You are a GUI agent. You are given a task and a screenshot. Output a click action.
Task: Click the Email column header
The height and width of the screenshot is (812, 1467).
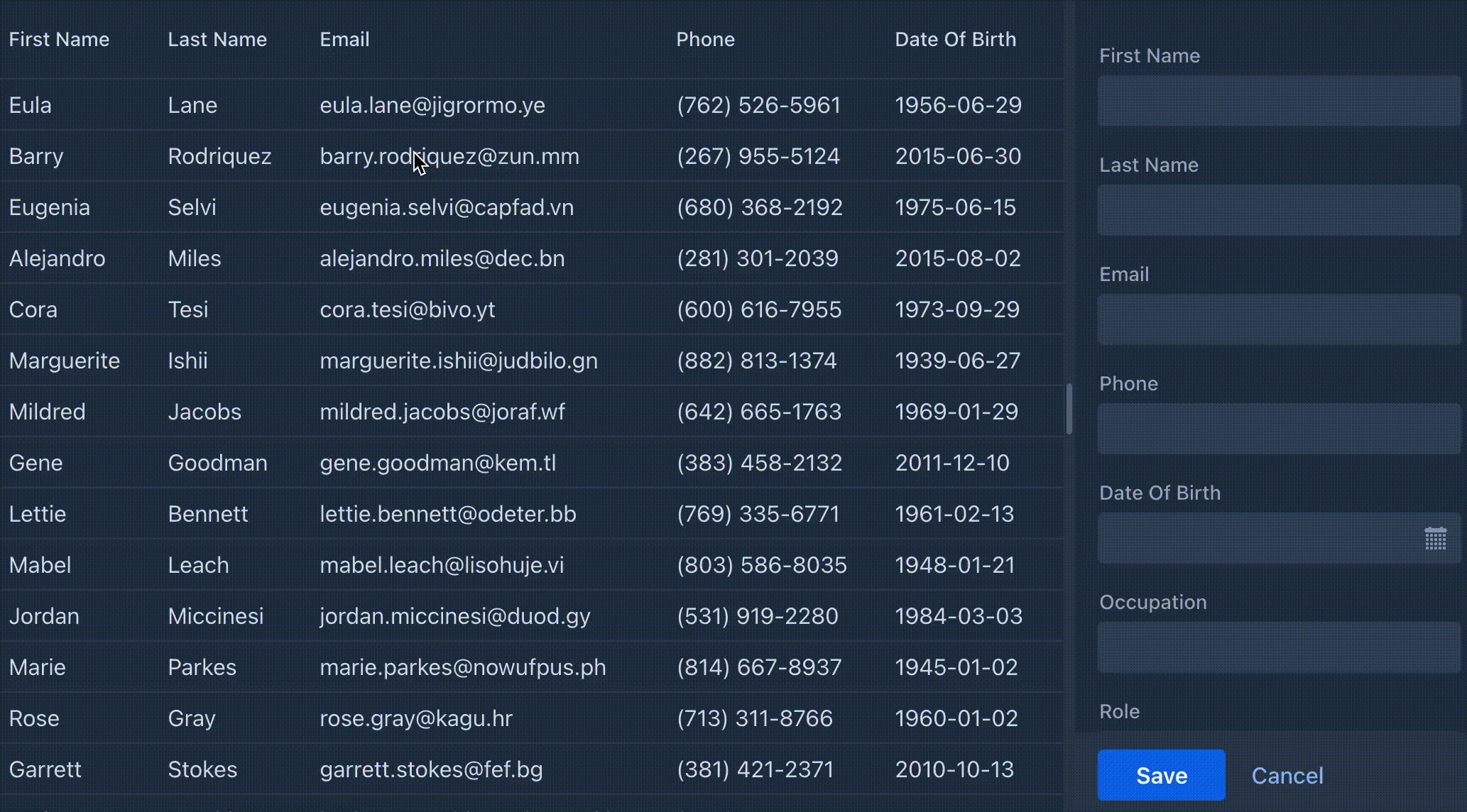point(344,40)
